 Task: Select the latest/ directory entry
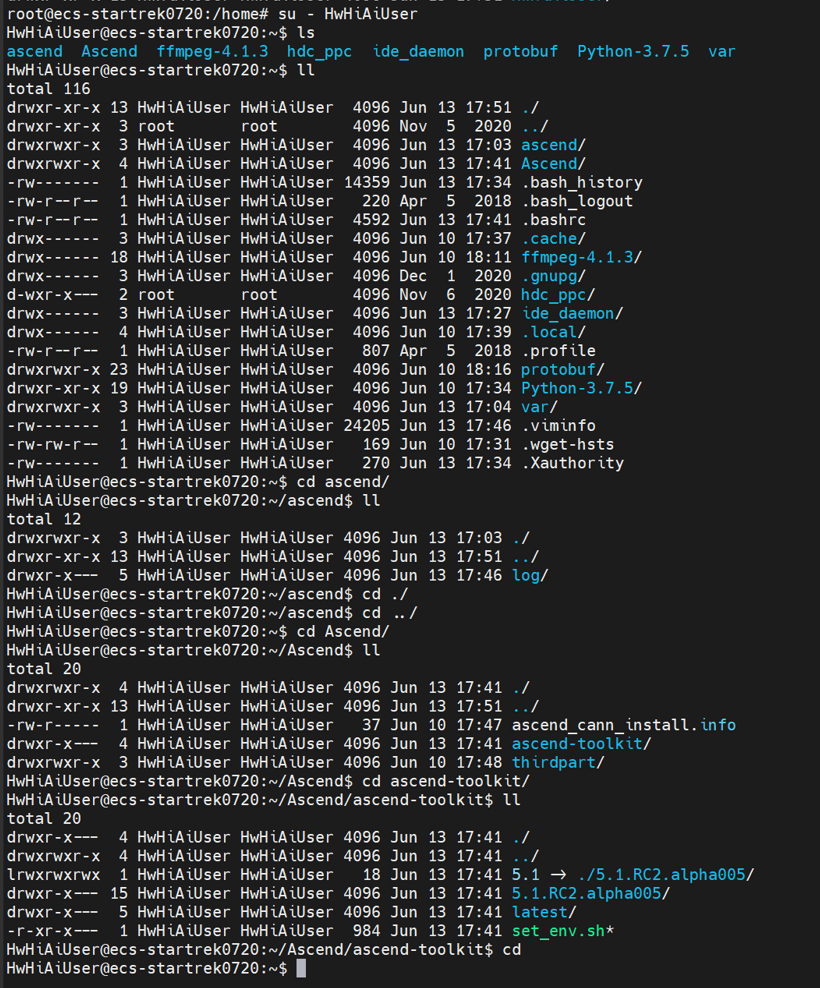coord(543,912)
